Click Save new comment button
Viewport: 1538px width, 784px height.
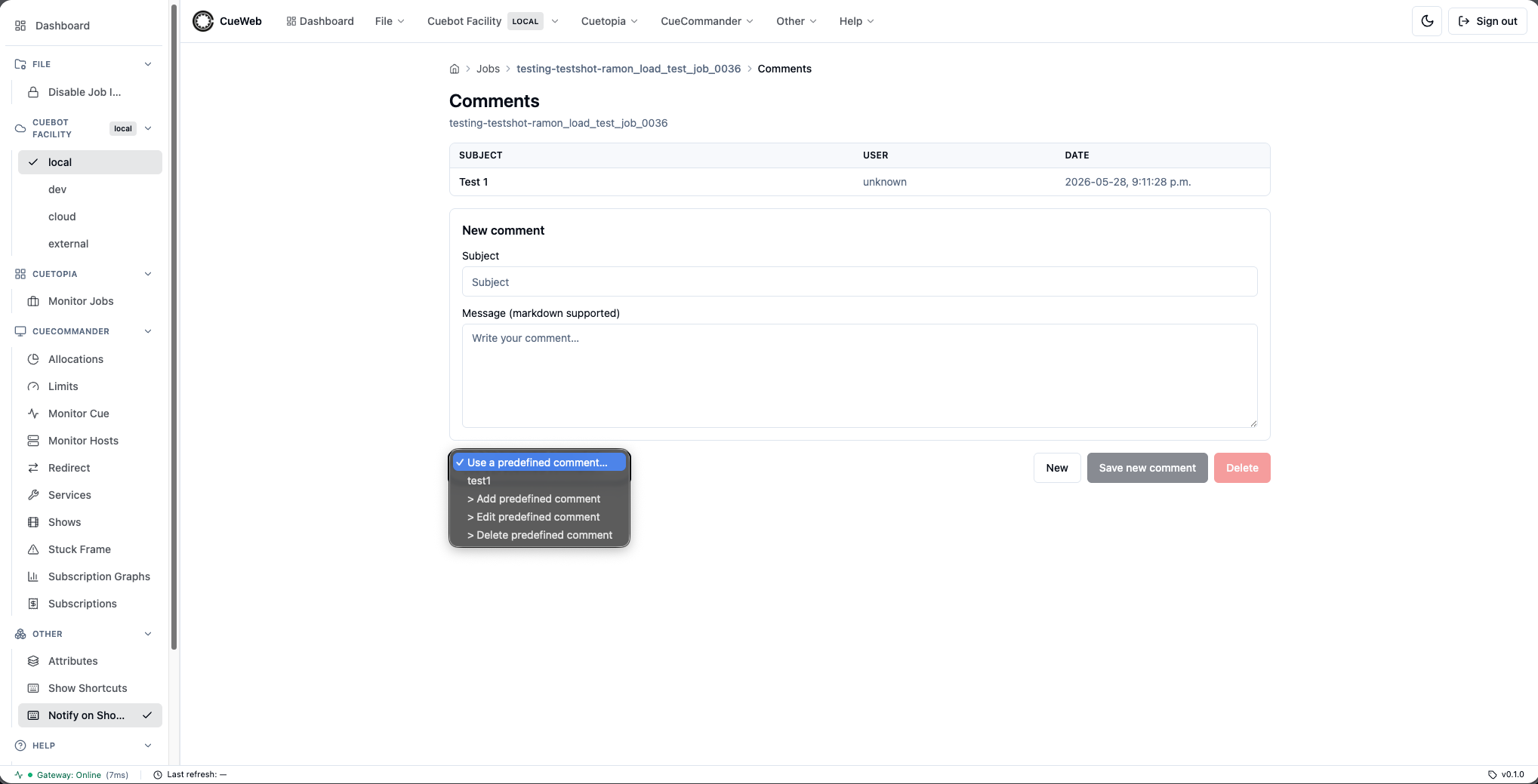(x=1147, y=468)
